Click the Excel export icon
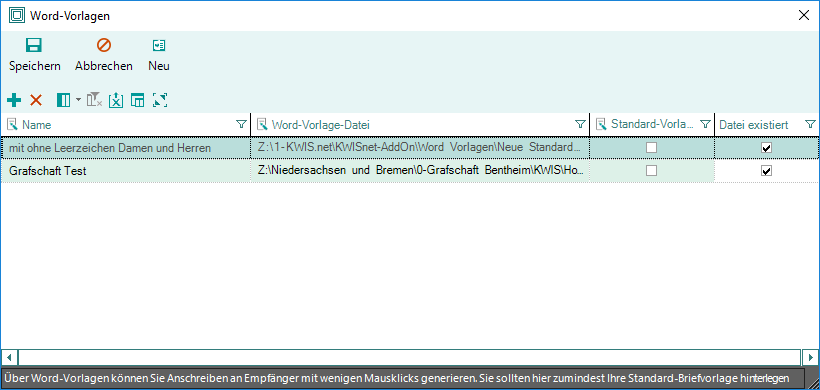Viewport: 820px width, 390px height. click(x=116, y=100)
